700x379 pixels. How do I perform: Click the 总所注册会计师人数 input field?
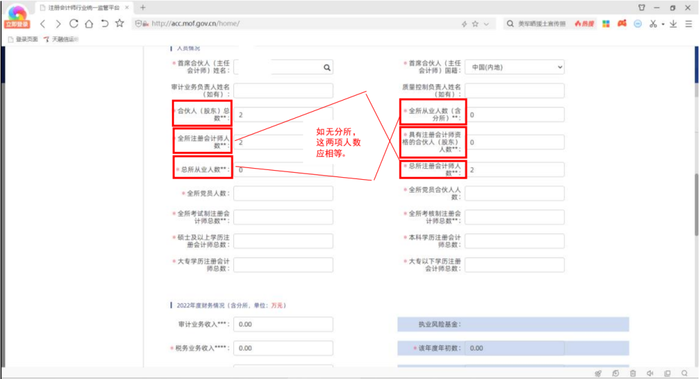point(515,170)
